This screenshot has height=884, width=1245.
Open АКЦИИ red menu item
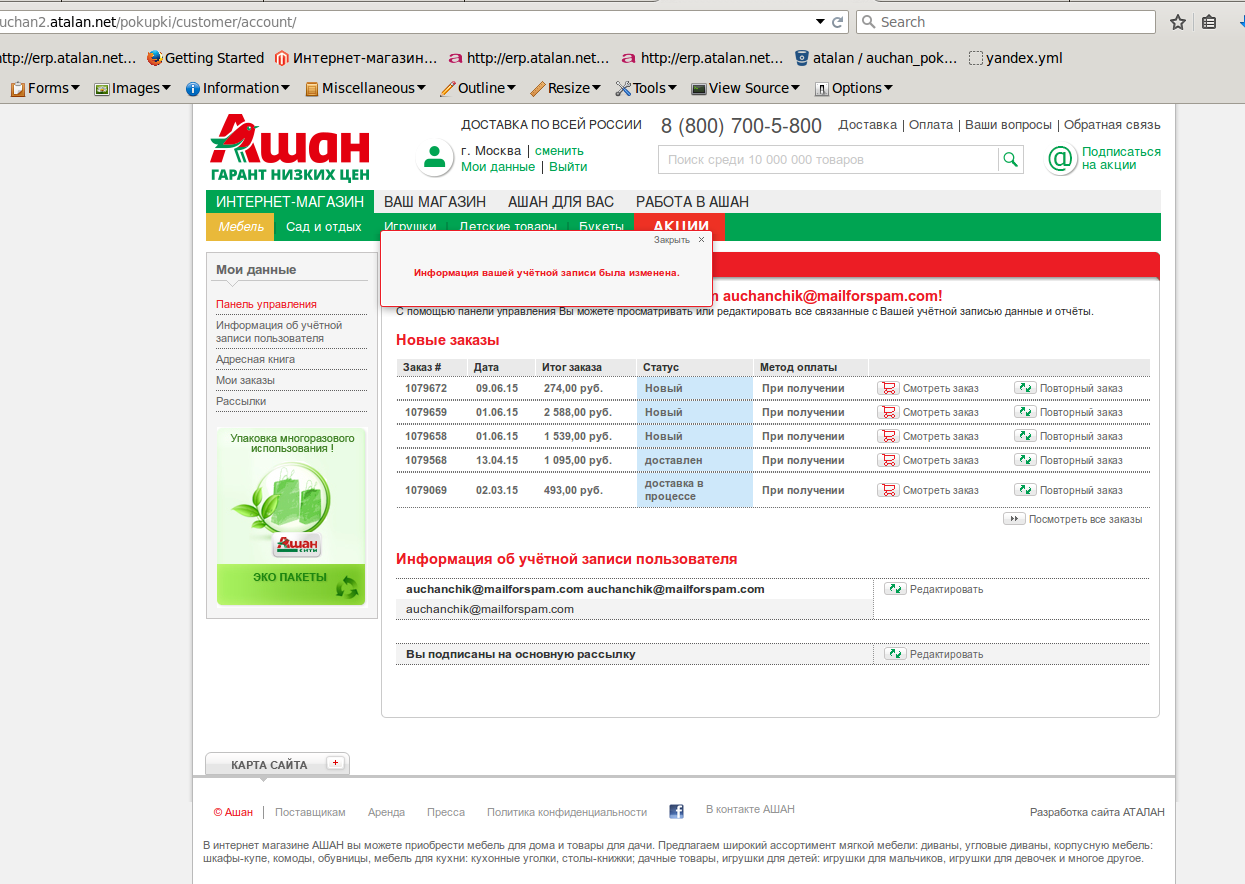681,225
